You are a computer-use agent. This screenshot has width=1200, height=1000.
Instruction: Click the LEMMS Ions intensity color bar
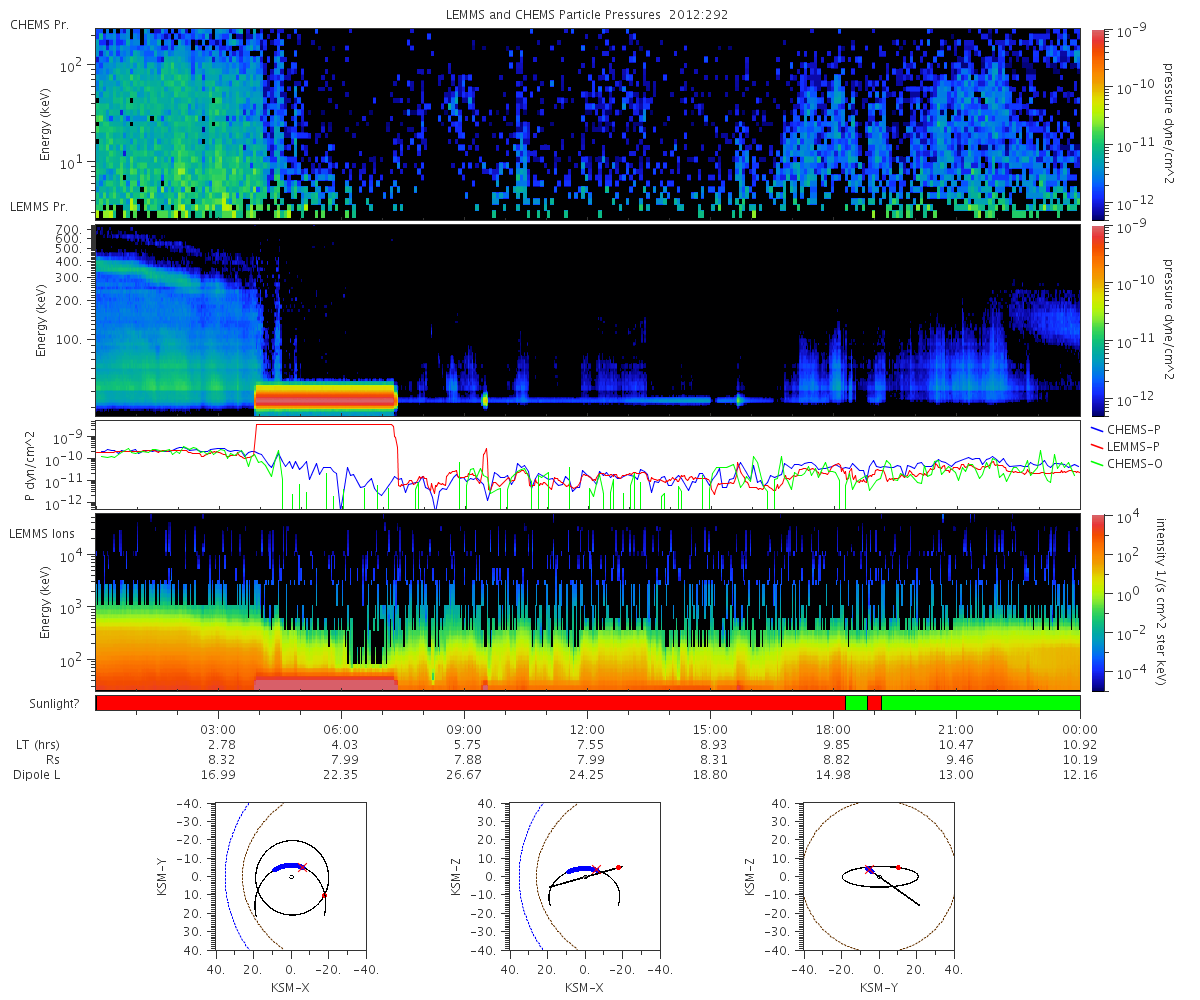click(x=1097, y=603)
